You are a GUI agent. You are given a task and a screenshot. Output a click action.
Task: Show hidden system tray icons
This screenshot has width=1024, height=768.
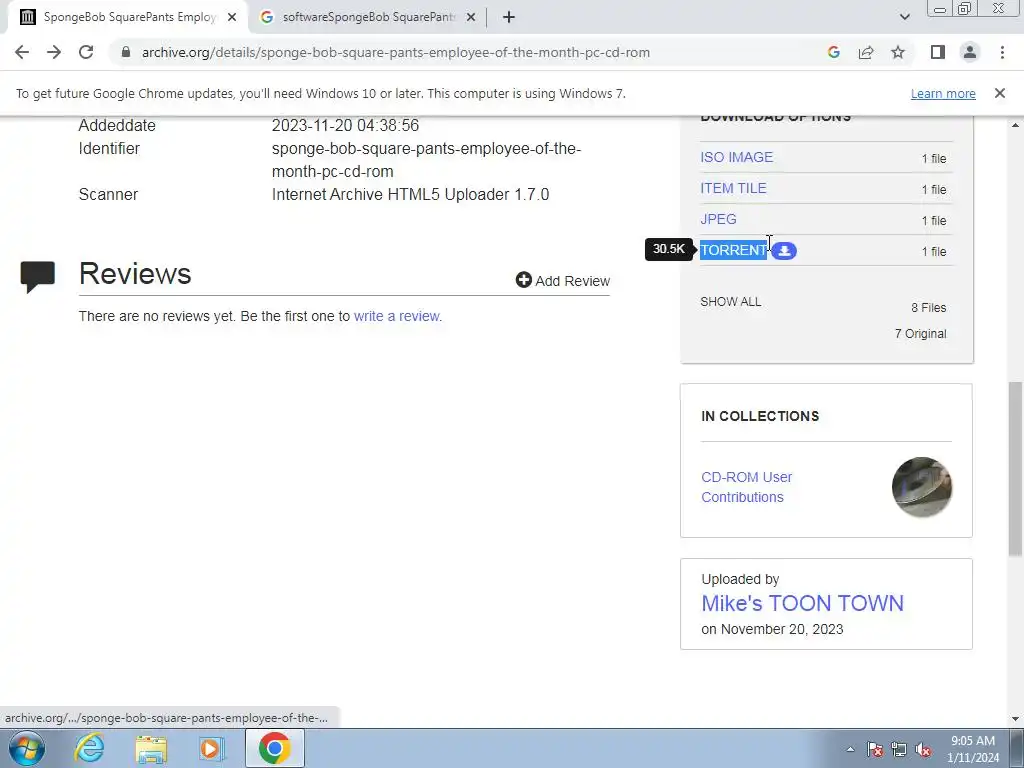point(850,749)
